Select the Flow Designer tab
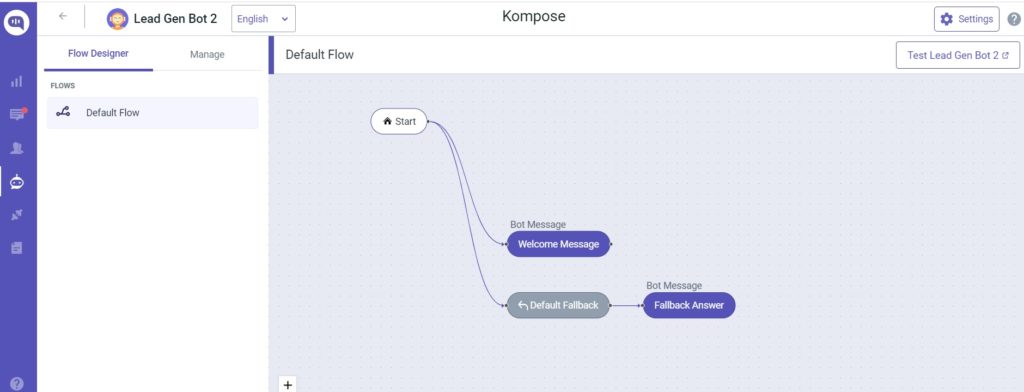1024x392 pixels. pos(99,54)
